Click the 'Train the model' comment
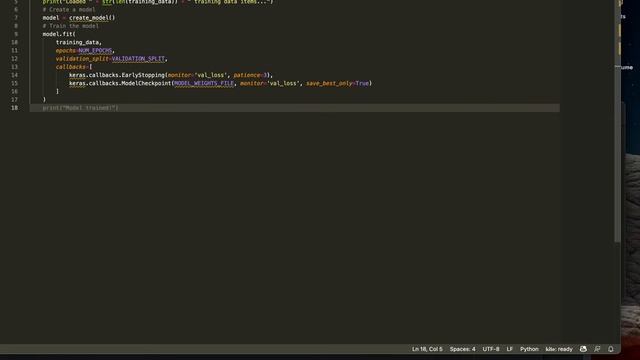This screenshot has width=640, height=360. (x=71, y=26)
